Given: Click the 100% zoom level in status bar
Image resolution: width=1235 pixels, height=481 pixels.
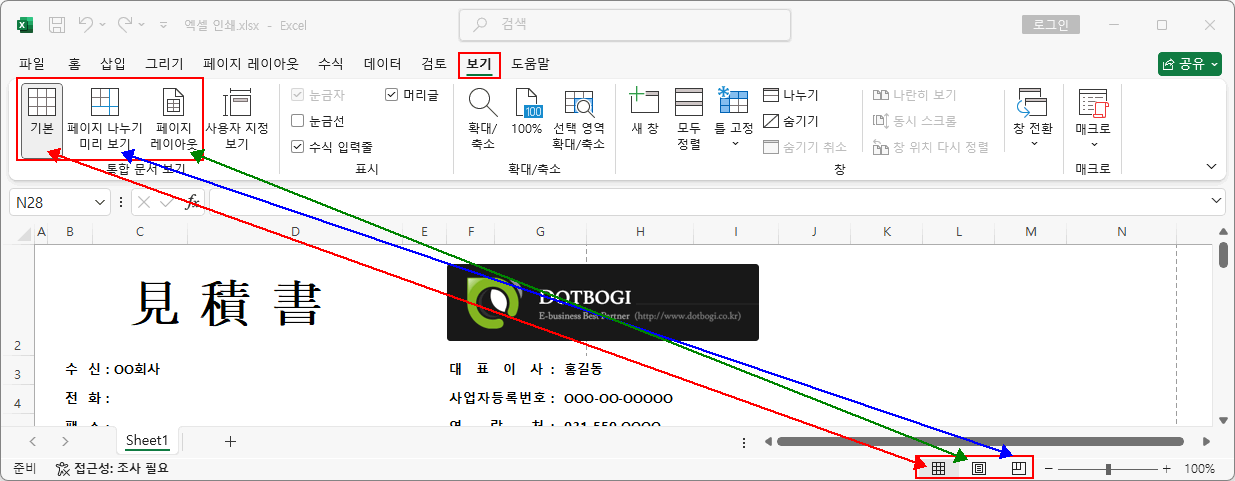Looking at the screenshot, I should pyautogui.click(x=1199, y=468).
